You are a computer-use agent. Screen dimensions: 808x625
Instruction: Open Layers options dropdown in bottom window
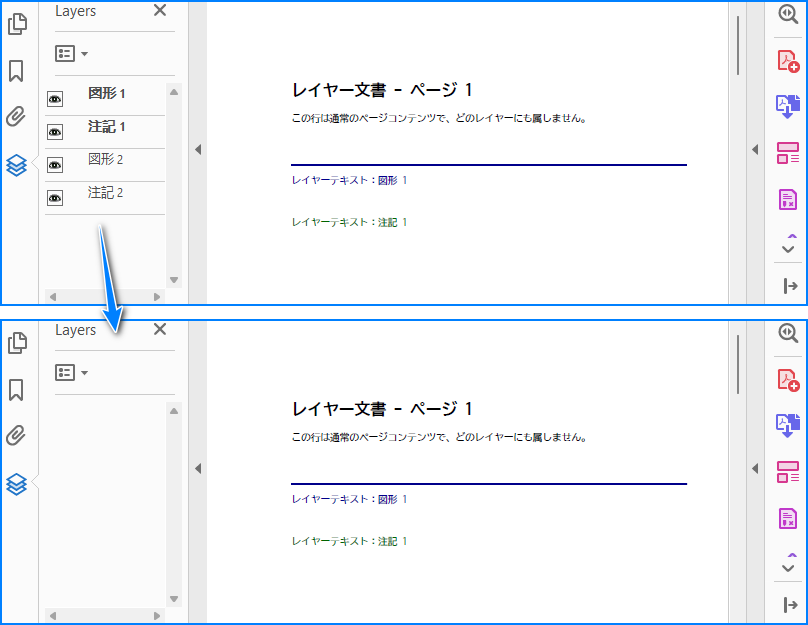point(71,373)
